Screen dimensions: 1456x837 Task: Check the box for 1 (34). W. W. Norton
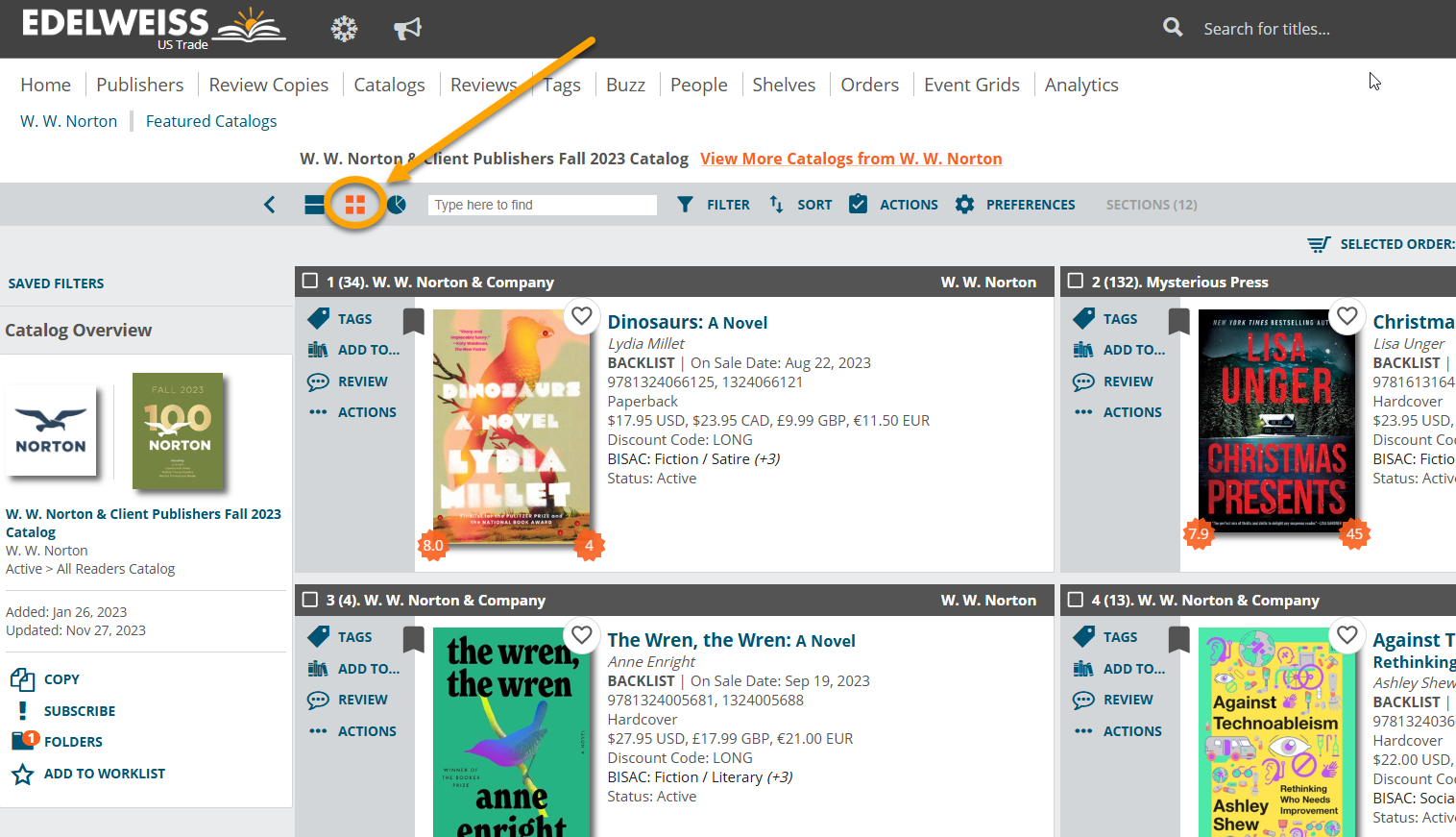[x=310, y=282]
